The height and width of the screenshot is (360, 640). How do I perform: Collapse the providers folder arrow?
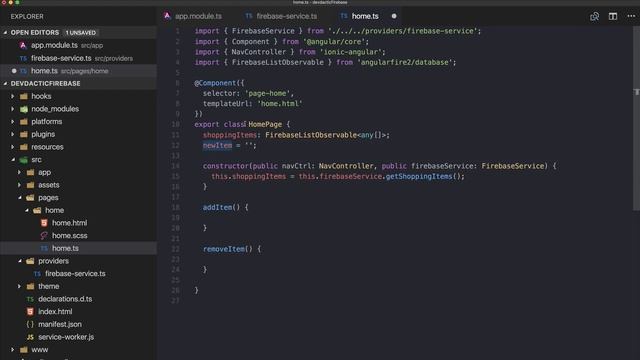[x=19, y=261]
